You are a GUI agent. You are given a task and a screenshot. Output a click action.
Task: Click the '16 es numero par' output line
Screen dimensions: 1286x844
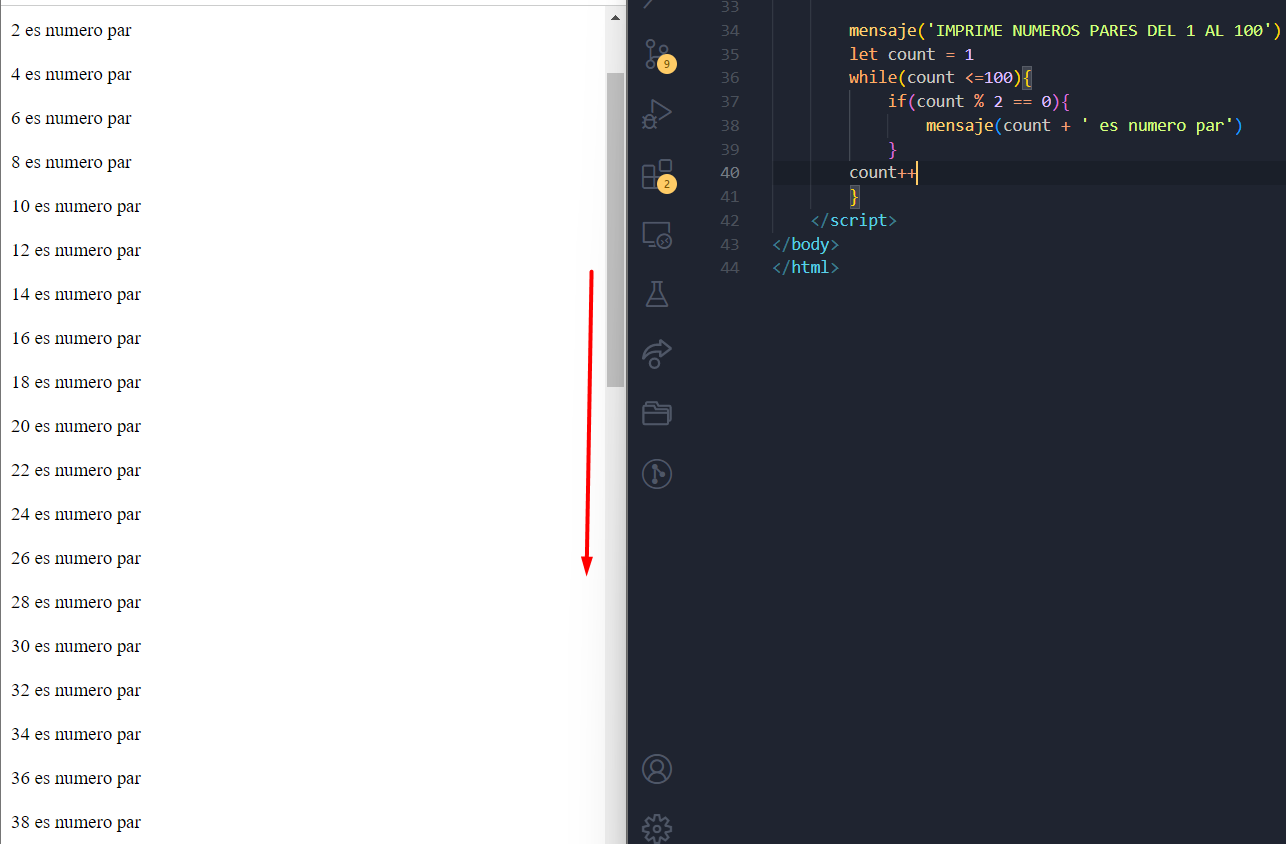coord(76,339)
